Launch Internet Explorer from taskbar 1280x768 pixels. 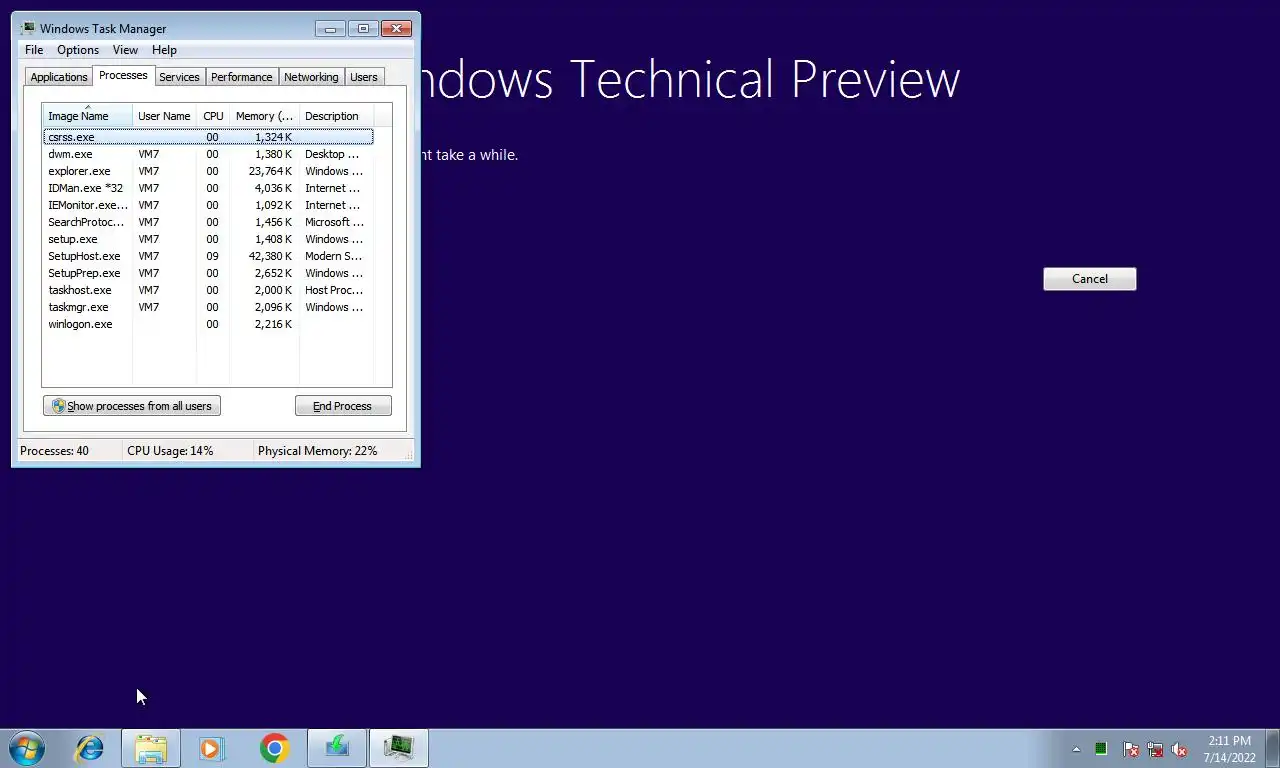(90, 748)
